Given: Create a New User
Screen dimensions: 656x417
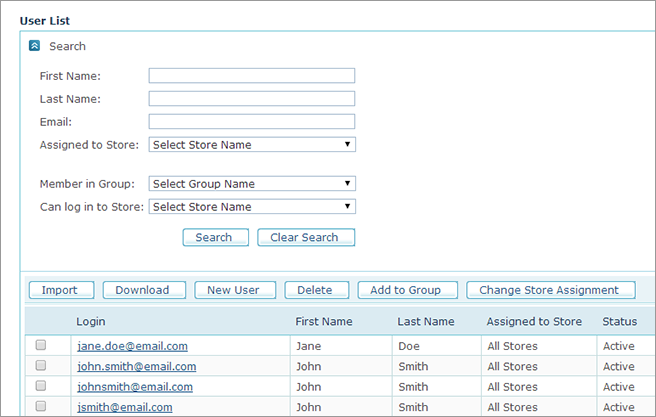Looking at the screenshot, I should (x=233, y=290).
